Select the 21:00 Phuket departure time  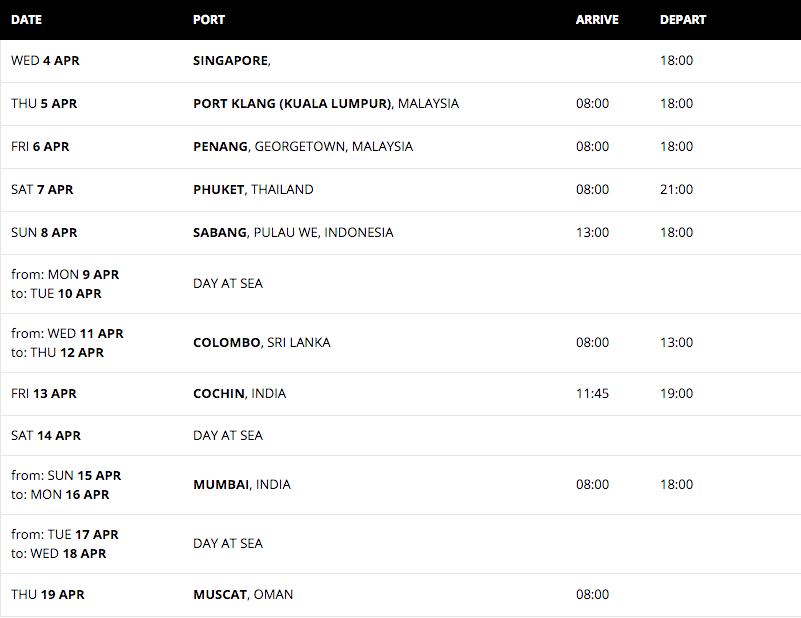[676, 189]
